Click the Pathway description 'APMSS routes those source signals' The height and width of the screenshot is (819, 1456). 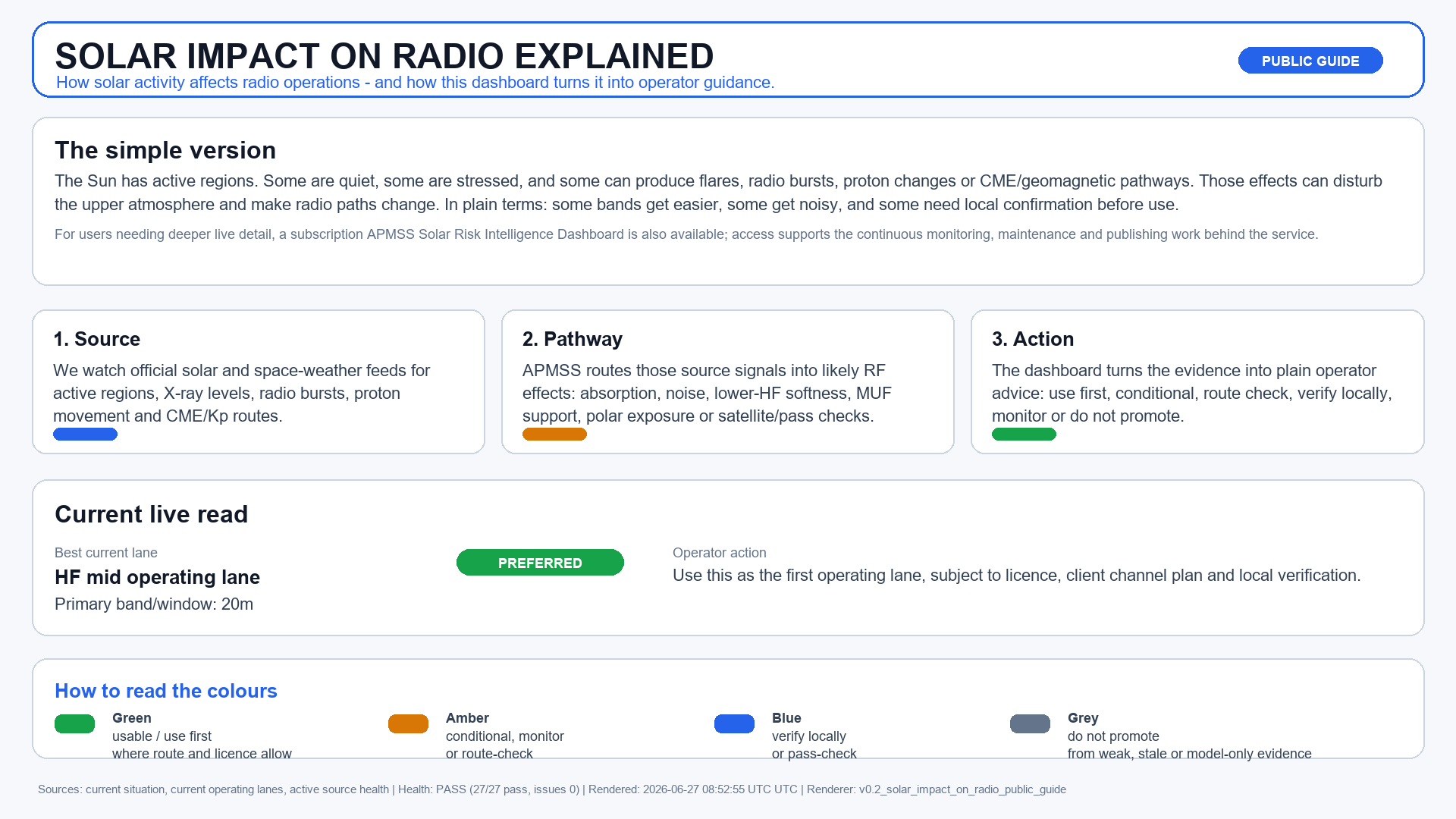click(x=707, y=393)
